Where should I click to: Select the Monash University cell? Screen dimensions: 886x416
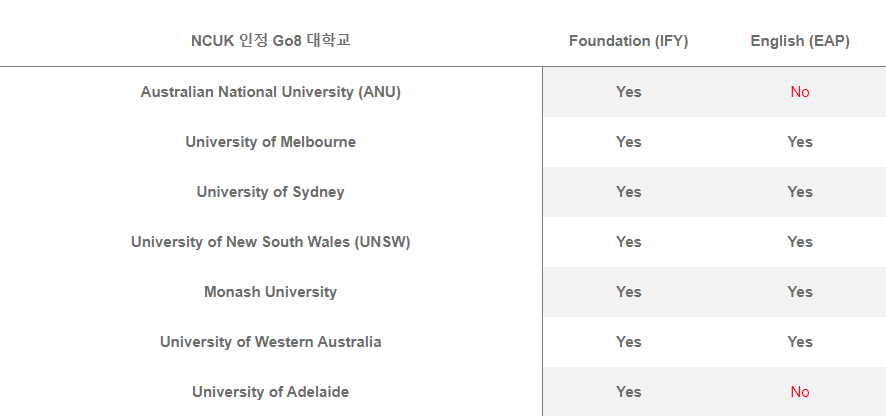tap(271, 292)
